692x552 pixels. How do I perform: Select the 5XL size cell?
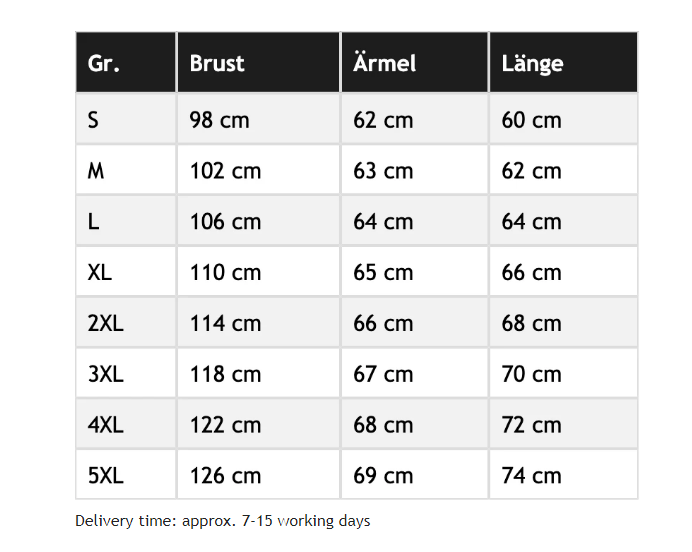pos(105,476)
